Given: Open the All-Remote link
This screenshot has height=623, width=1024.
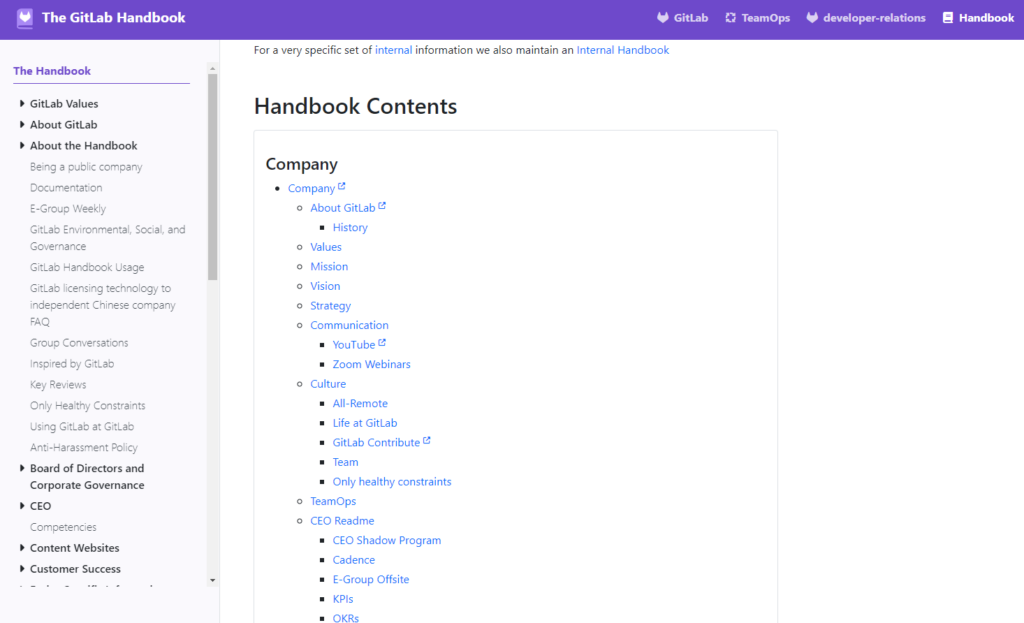Looking at the screenshot, I should point(360,404).
